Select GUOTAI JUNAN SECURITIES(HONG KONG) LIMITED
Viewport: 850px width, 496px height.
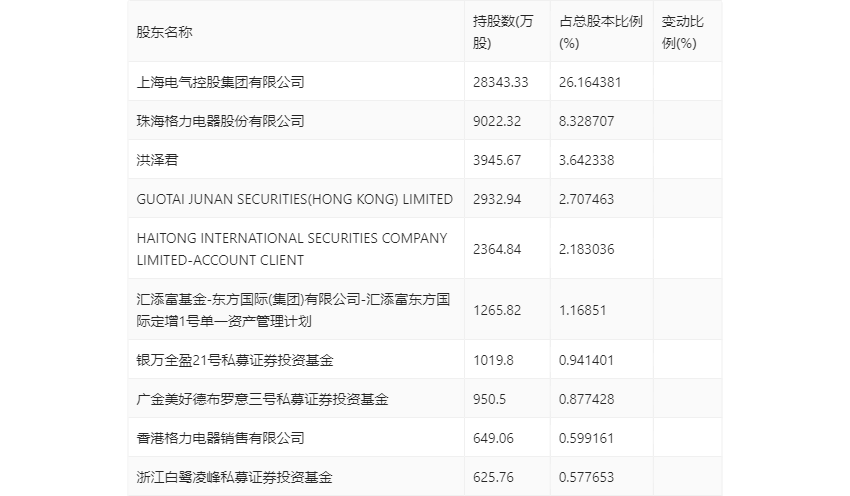294,199
